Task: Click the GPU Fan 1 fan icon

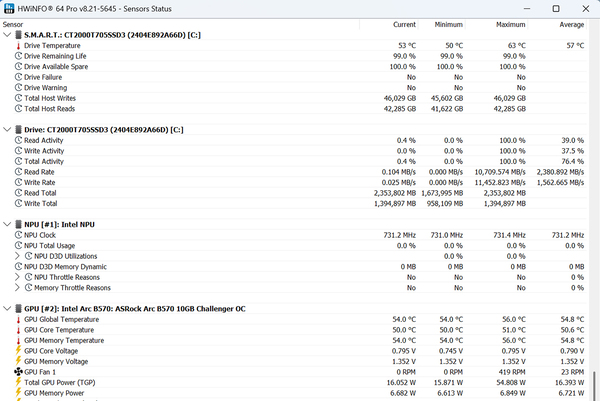Action: 18,372
